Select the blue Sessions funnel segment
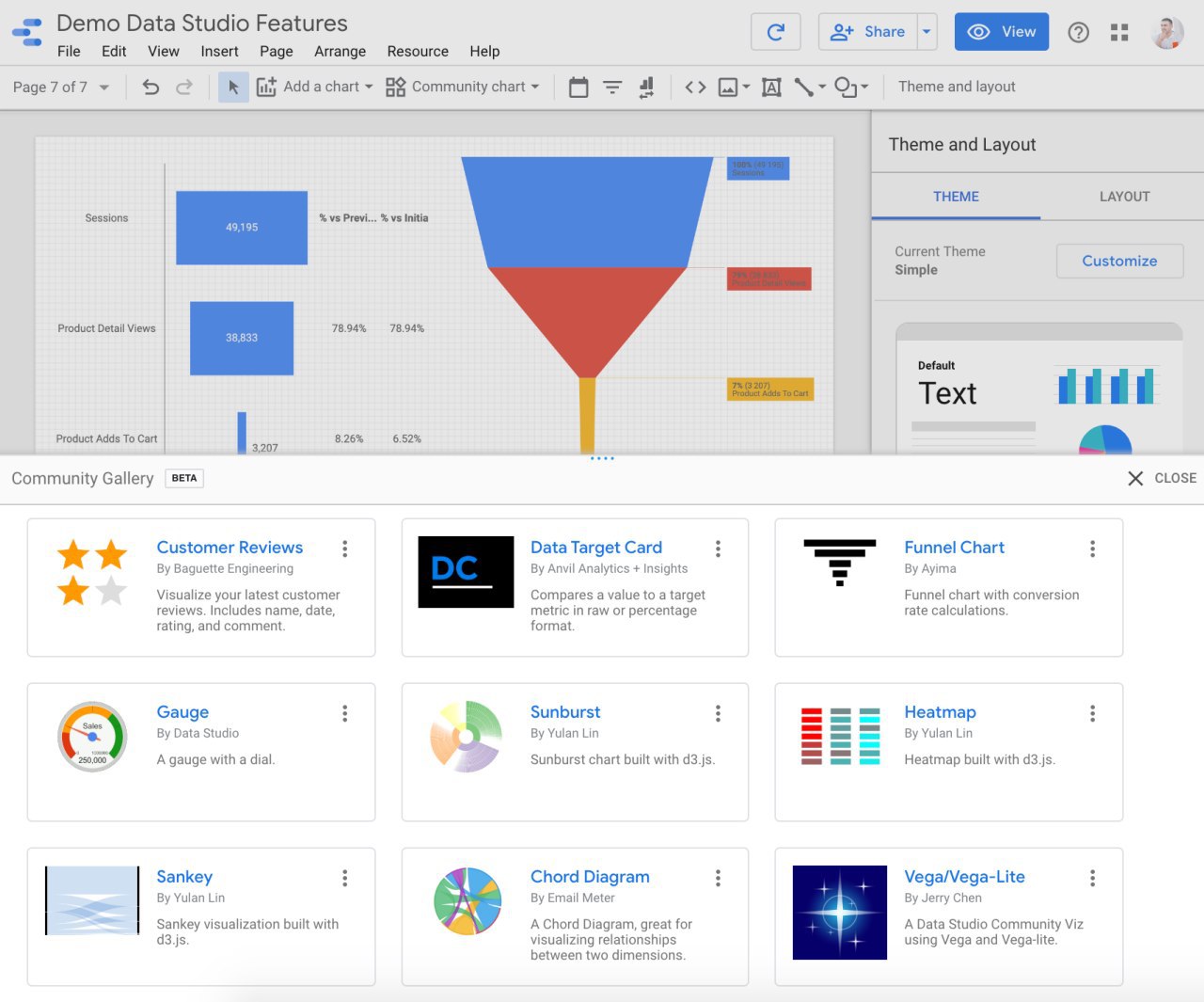Image resolution: width=1204 pixels, height=1002 pixels. (587, 212)
